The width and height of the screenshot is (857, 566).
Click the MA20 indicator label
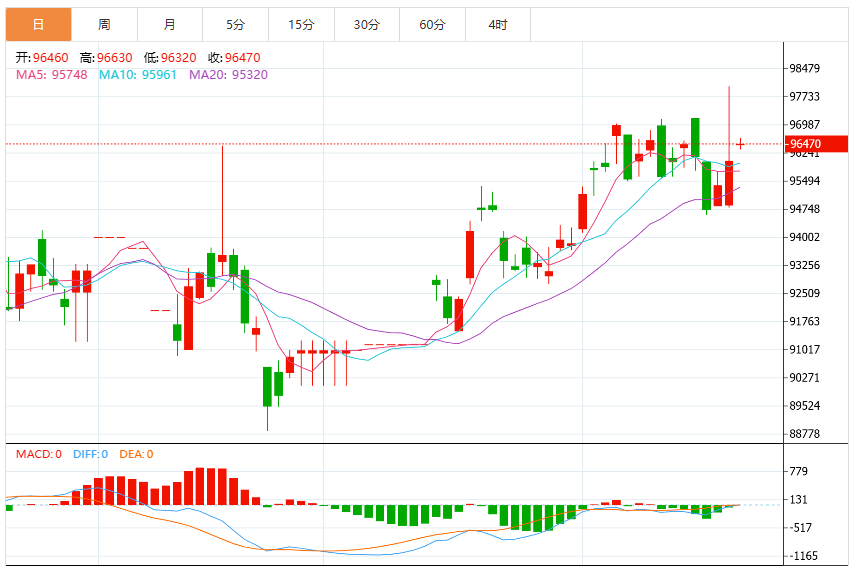coord(228,75)
